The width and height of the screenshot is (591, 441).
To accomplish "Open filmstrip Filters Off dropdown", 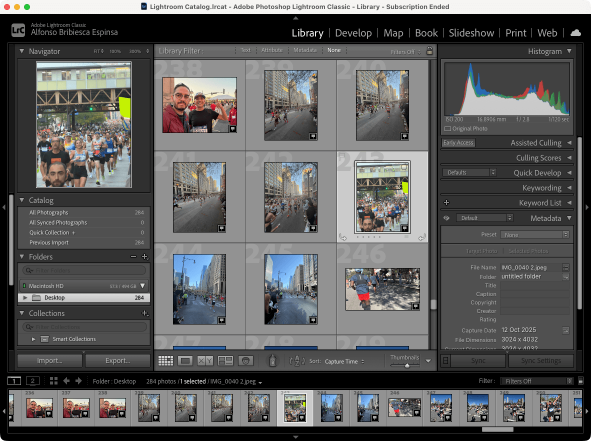I will click(x=537, y=381).
